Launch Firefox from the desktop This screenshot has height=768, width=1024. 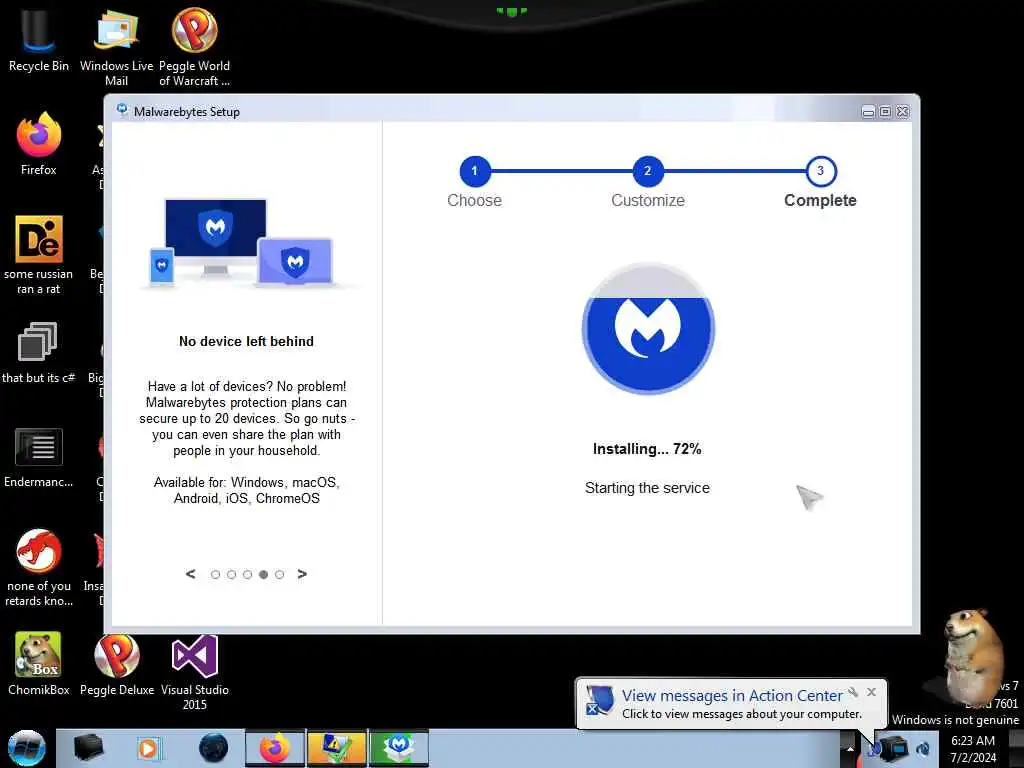pos(38,144)
